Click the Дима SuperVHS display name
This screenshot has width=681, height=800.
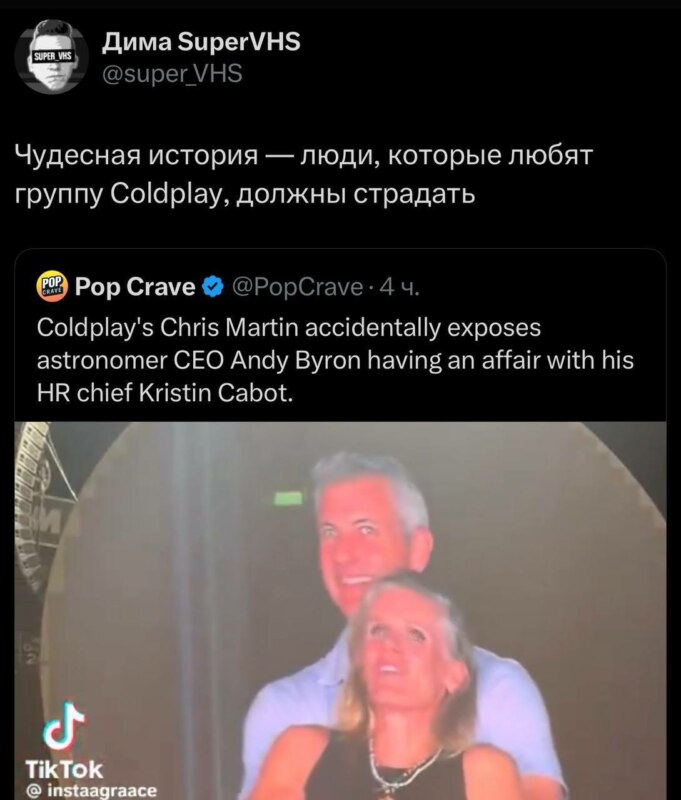[x=201, y=41]
